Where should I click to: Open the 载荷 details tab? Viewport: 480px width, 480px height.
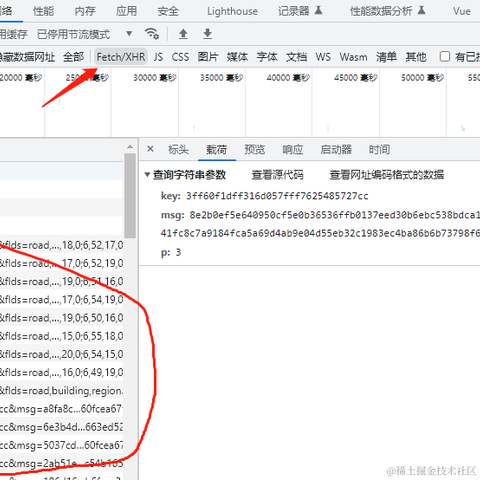pos(217,149)
